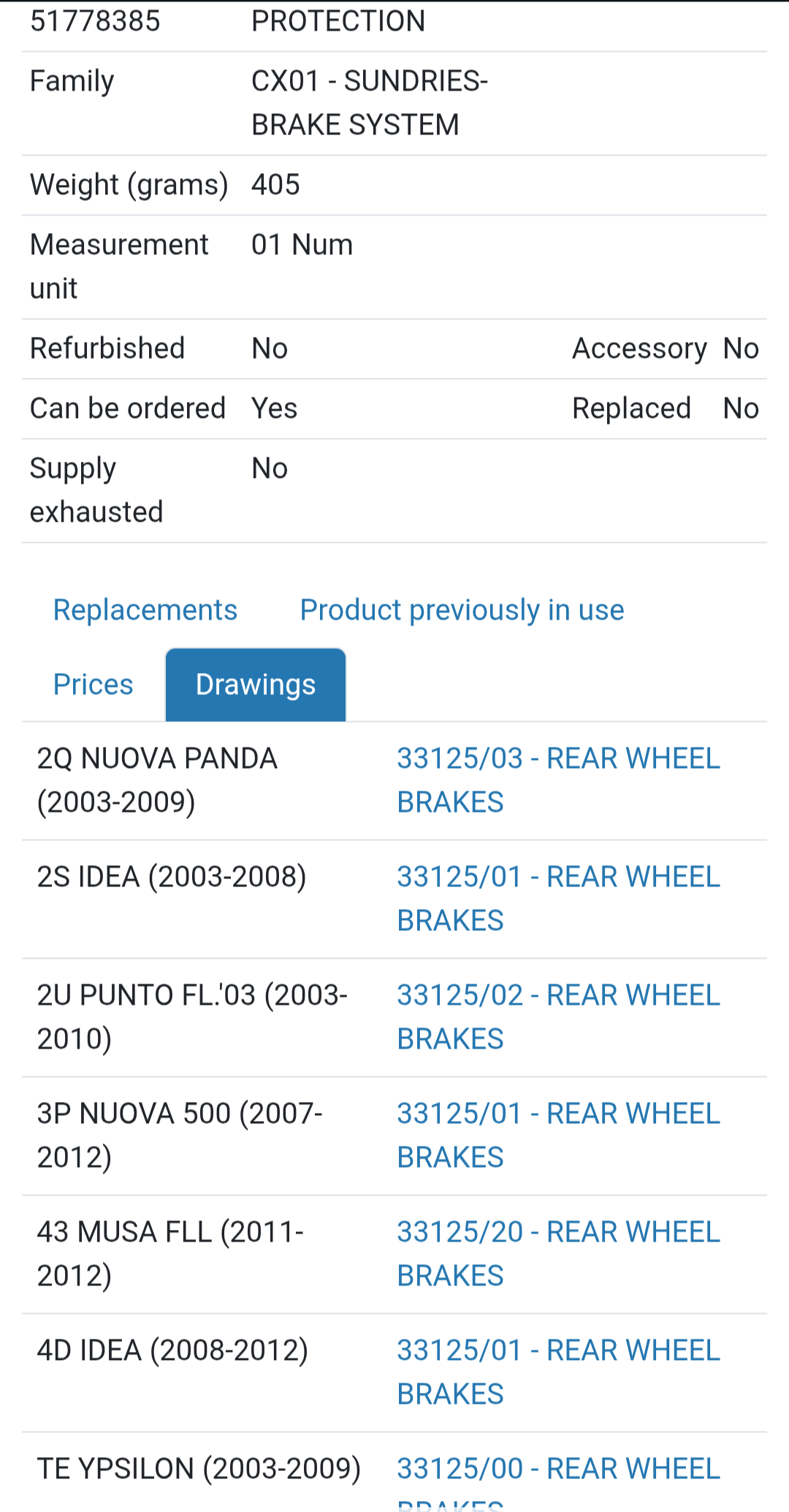Switch to Product previously in use tab
Screen dimensions: 789x1512
462,610
